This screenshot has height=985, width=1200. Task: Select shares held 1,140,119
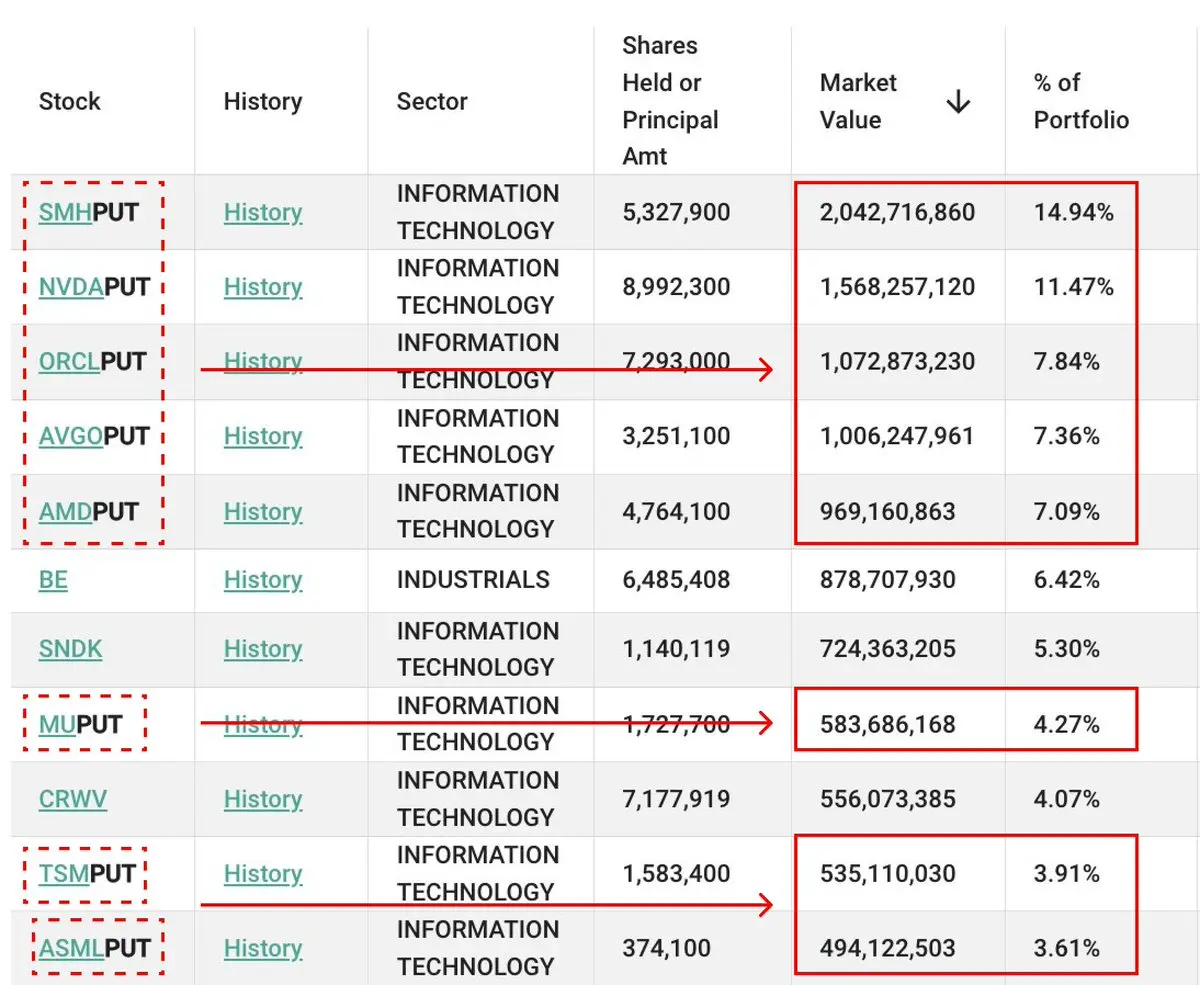676,649
